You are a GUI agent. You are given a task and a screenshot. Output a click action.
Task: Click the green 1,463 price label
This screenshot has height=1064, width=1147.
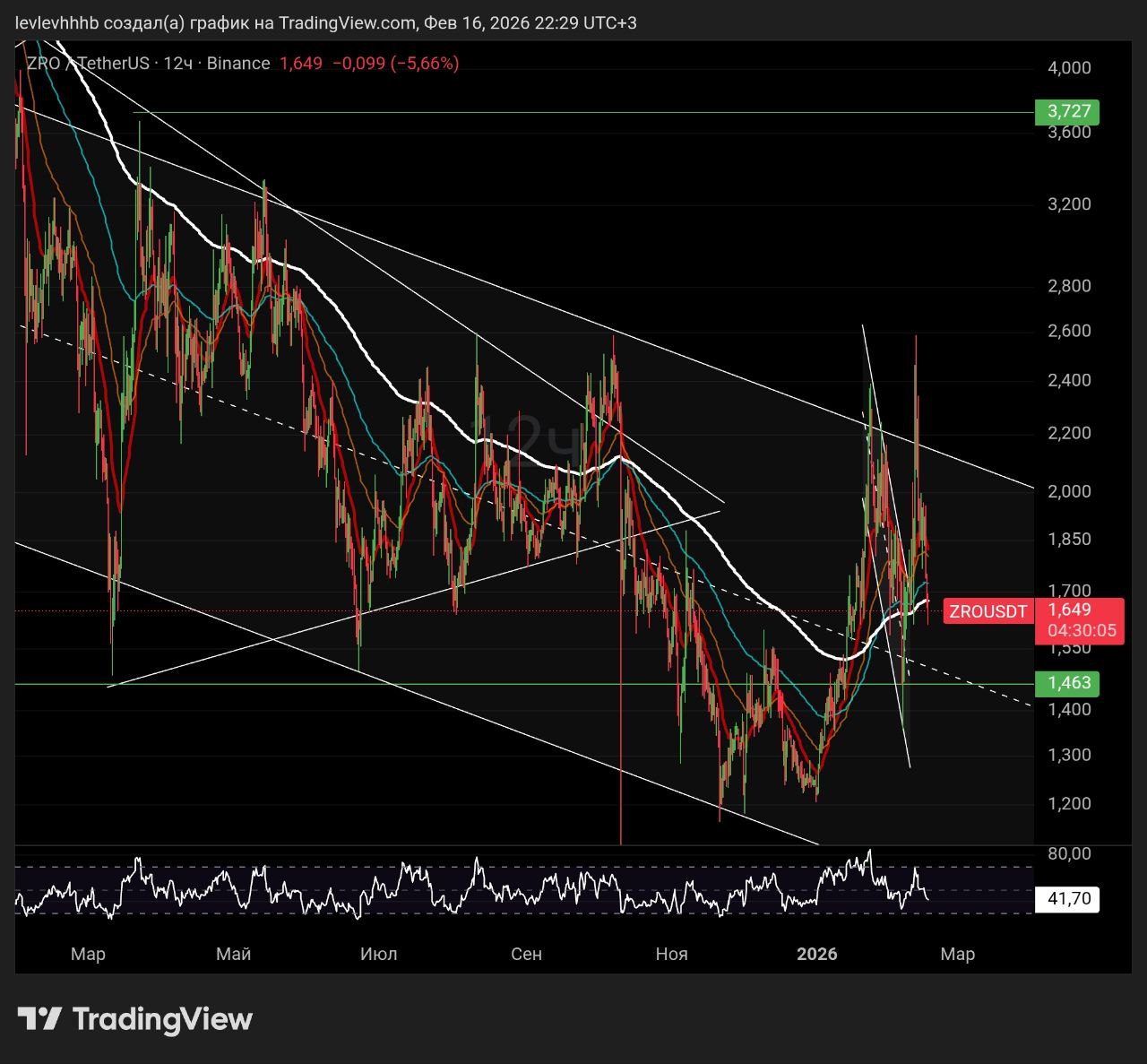pyautogui.click(x=1067, y=683)
